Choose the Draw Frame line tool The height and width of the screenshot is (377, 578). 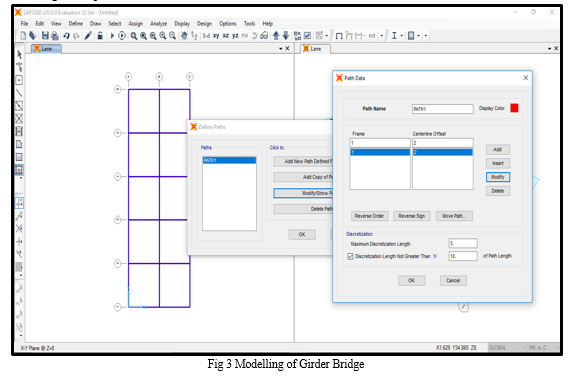19,93
